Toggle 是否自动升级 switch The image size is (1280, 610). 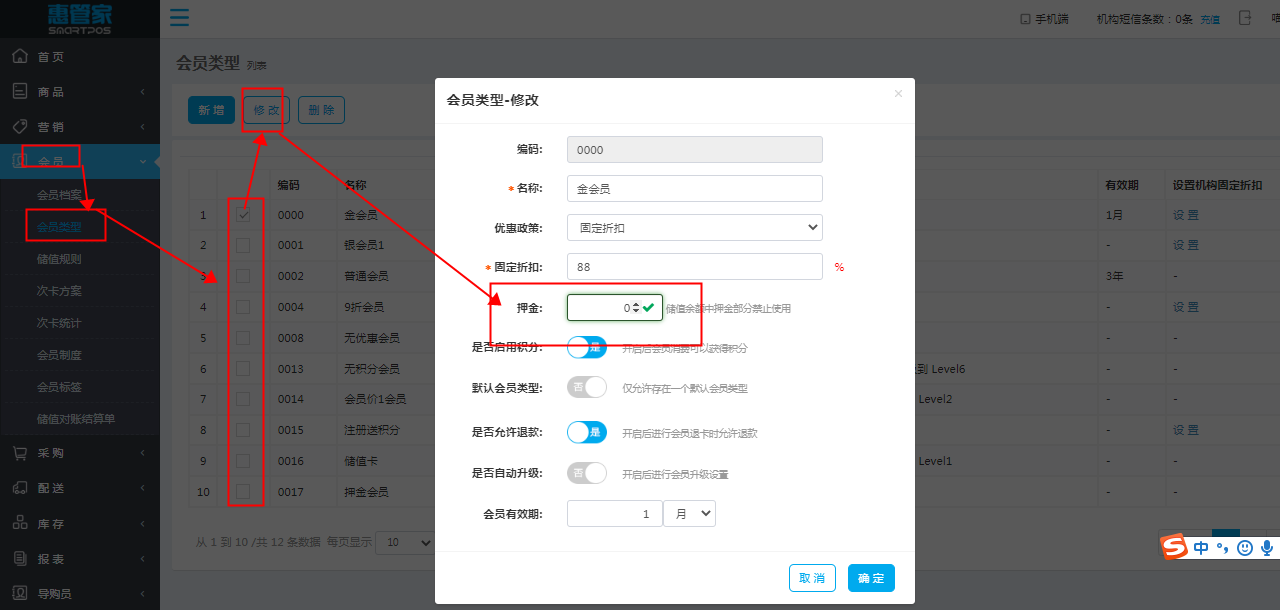click(587, 472)
